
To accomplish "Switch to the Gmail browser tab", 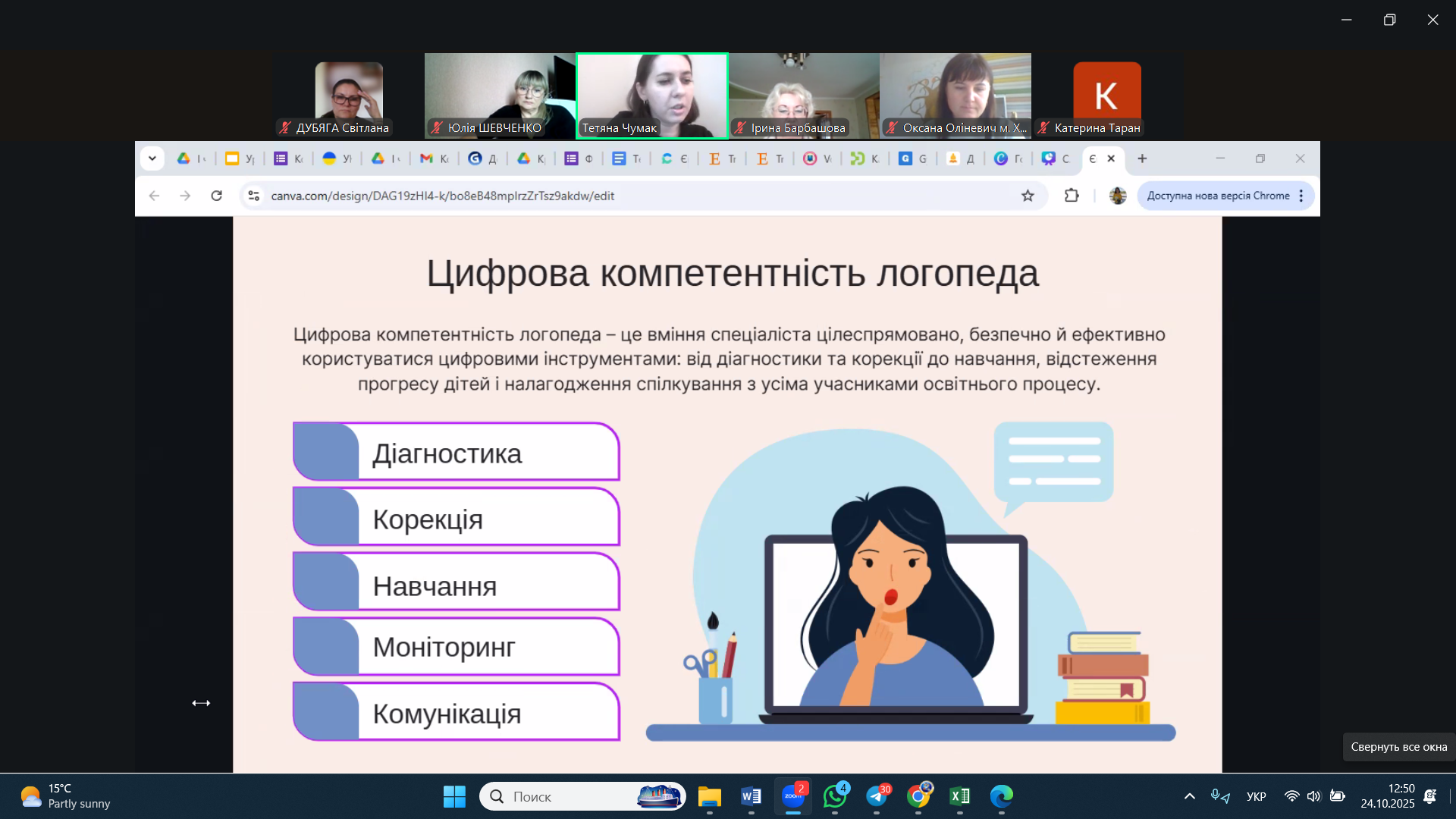I will (x=434, y=158).
